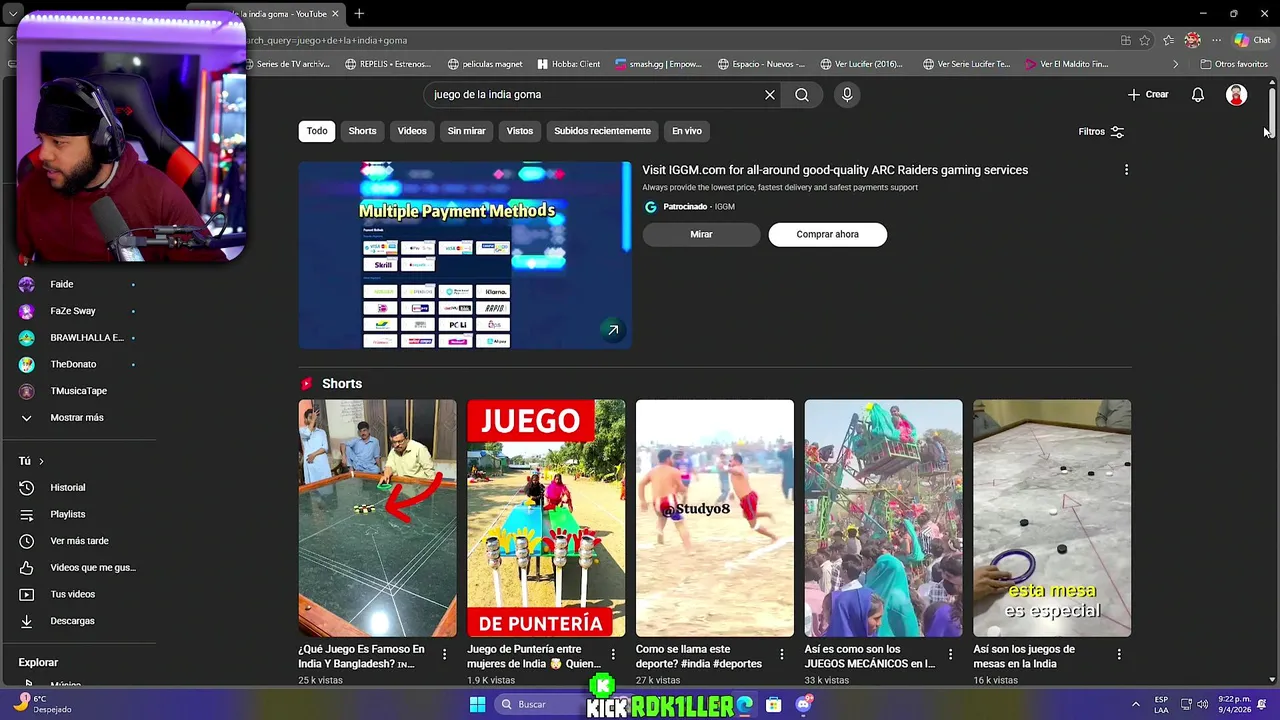Open YouTube notifications bell

pyautogui.click(x=1198, y=95)
